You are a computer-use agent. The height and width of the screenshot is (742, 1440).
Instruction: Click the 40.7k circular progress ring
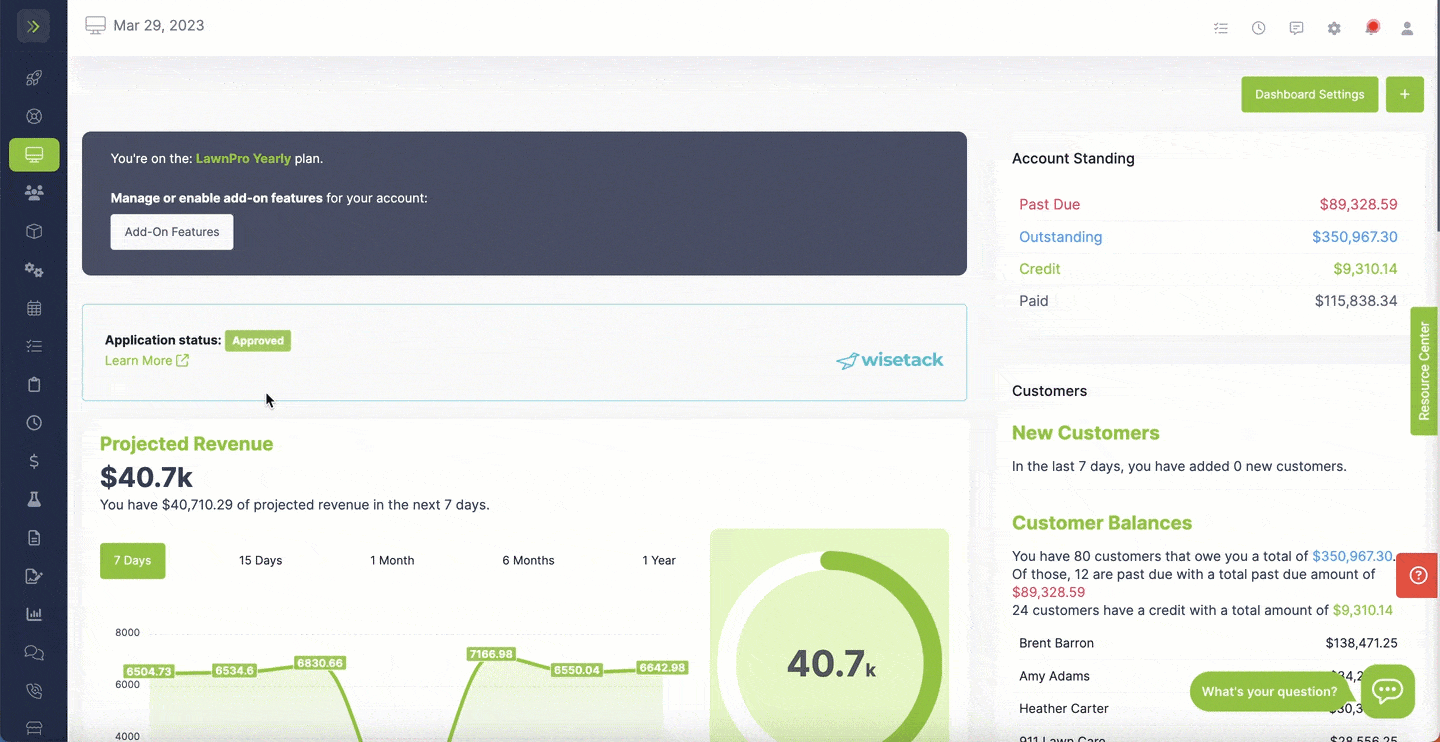829,663
